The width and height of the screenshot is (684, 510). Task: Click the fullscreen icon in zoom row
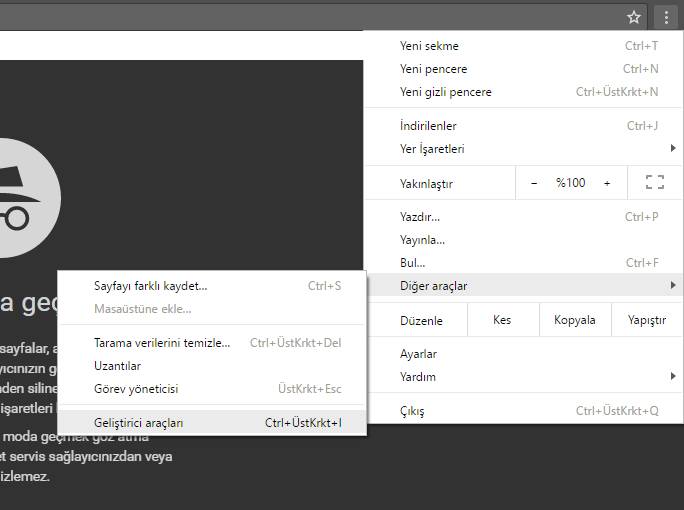click(x=655, y=183)
